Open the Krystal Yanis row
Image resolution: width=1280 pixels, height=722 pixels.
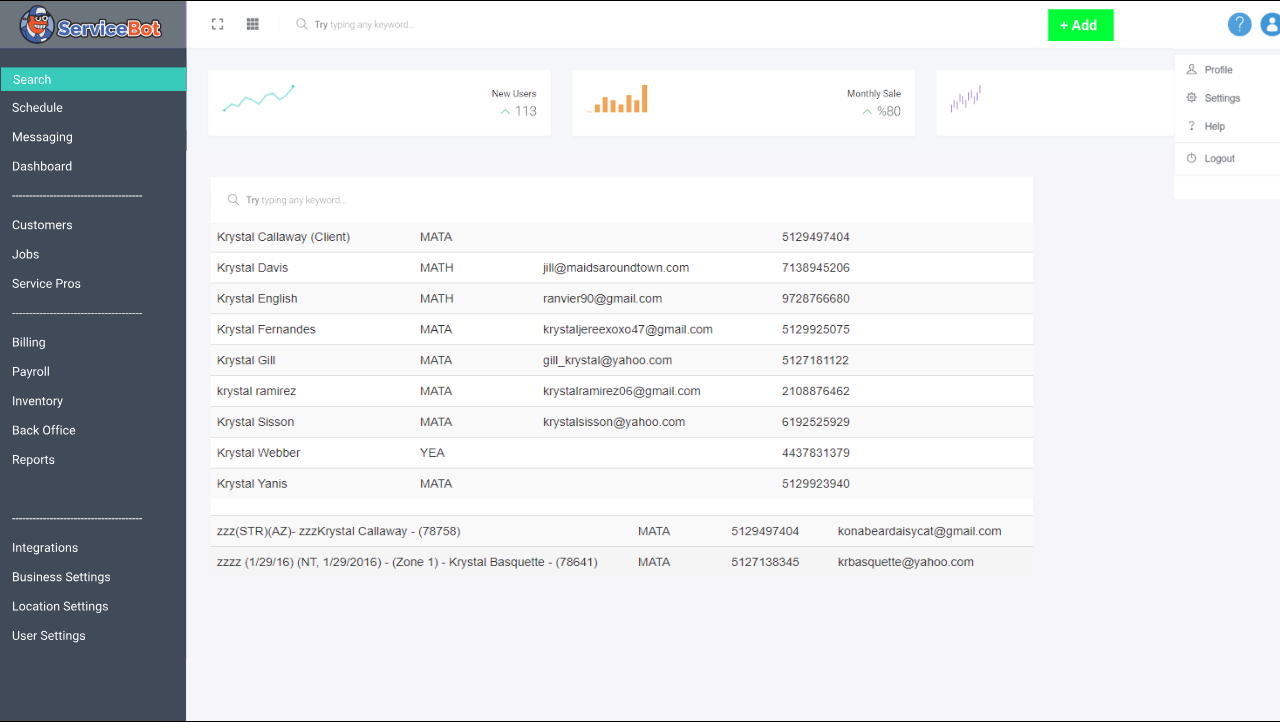point(622,483)
